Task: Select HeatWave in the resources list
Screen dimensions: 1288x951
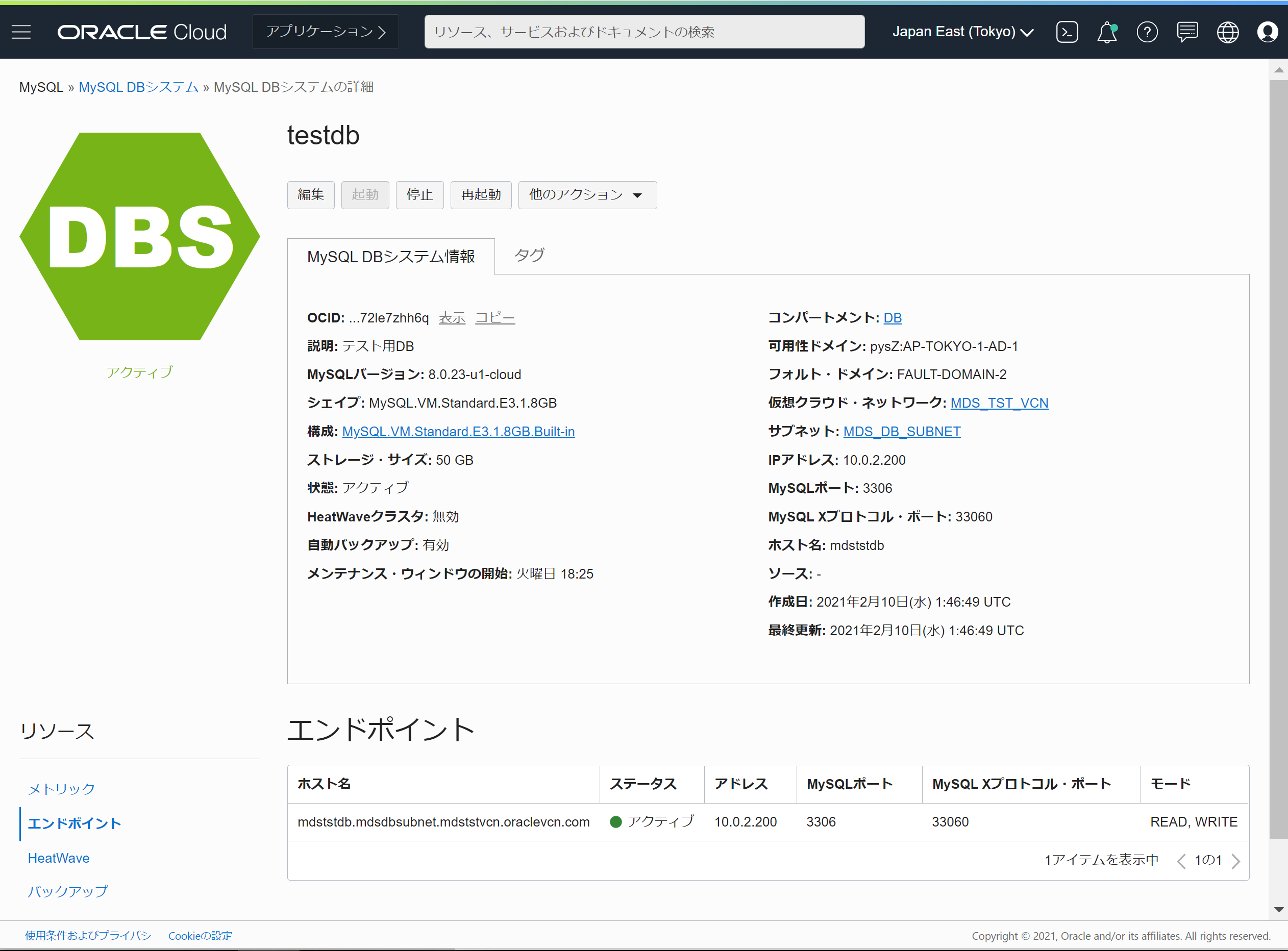Action: [59, 858]
